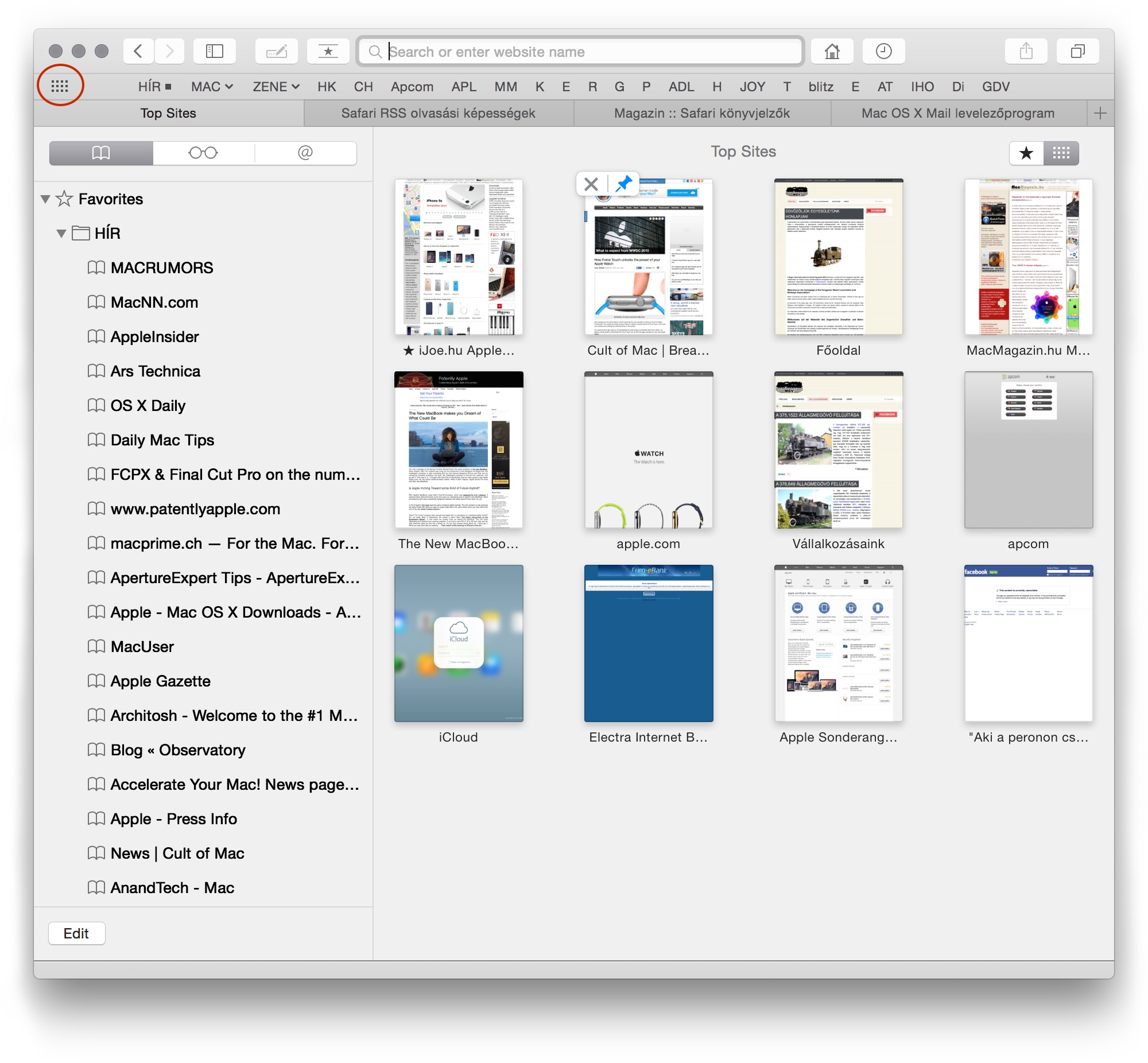Image resolution: width=1148 pixels, height=1063 pixels.
Task: Show Favorites view with star toggle
Action: pyautogui.click(x=1026, y=153)
